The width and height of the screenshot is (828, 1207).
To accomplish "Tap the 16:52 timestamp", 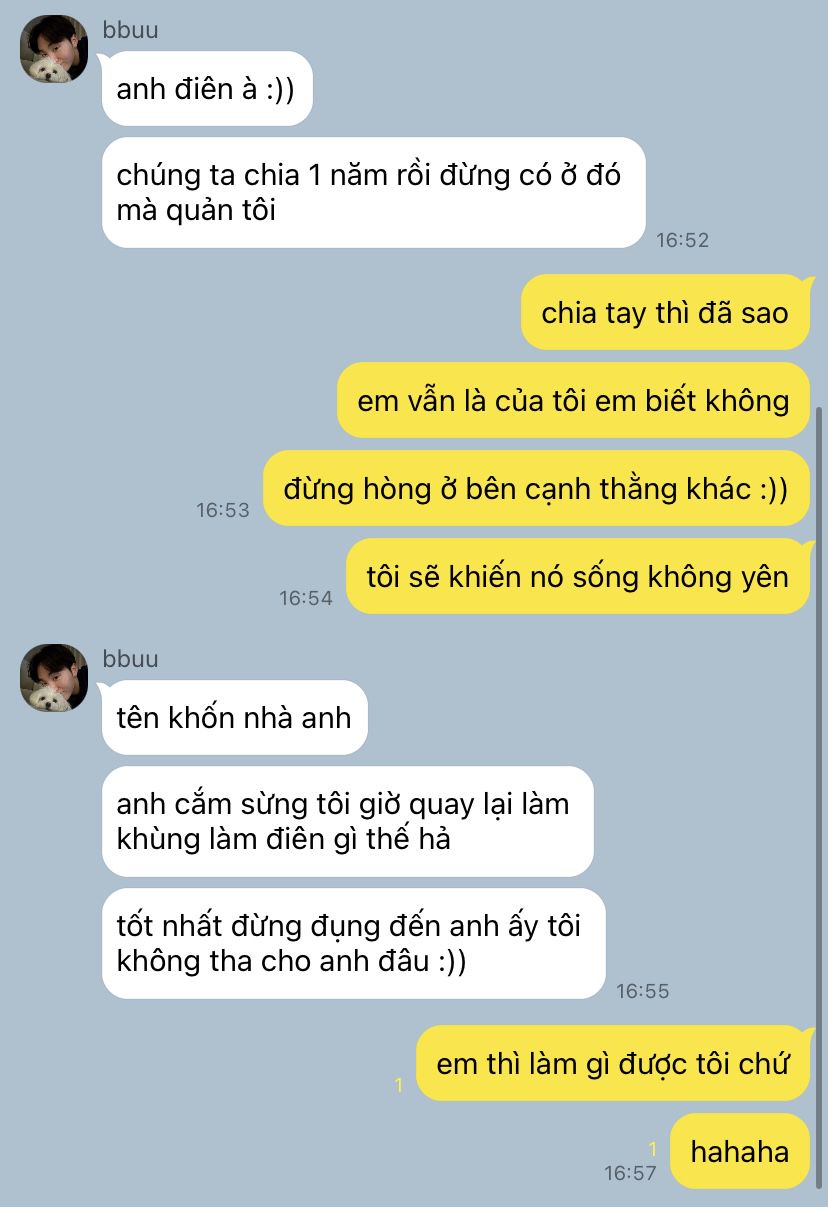I will click(x=682, y=240).
